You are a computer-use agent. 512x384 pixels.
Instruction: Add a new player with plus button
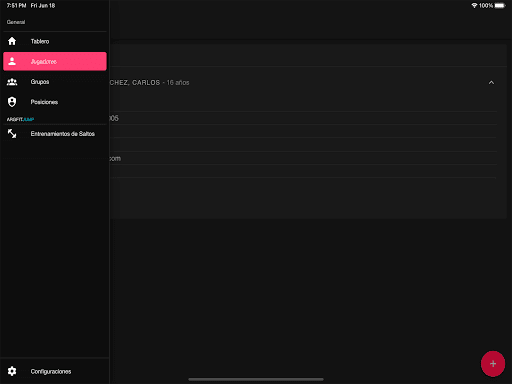pyautogui.click(x=493, y=364)
